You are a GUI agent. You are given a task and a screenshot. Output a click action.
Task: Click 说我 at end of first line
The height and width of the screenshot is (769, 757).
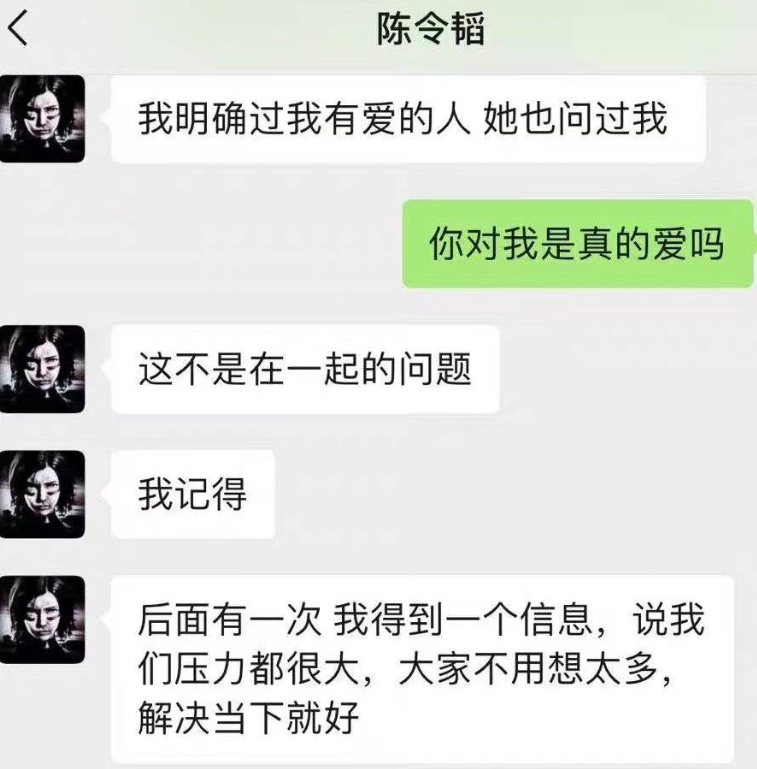669,620
